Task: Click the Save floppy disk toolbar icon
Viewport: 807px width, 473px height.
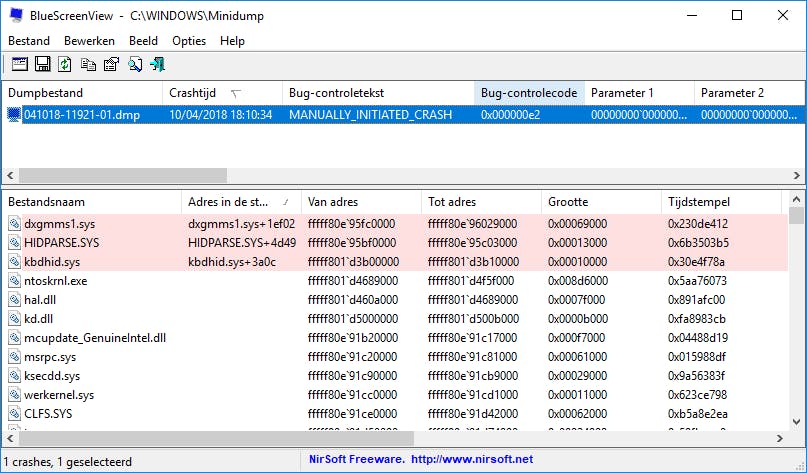Action: pos(42,64)
